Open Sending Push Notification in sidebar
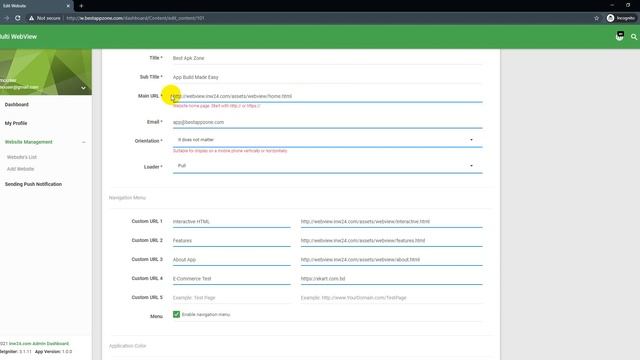 tap(33, 184)
